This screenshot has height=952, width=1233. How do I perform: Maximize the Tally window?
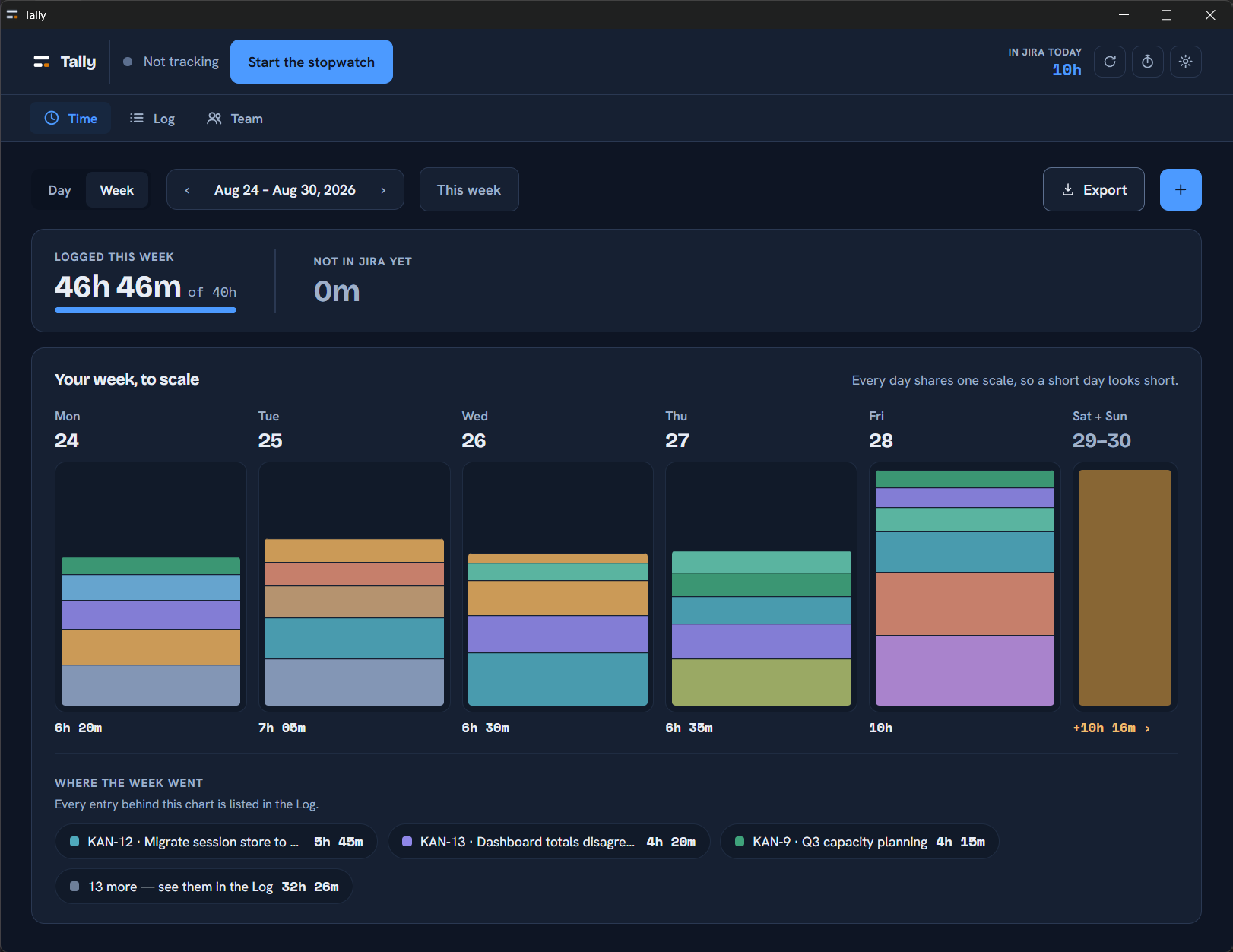point(1167,14)
